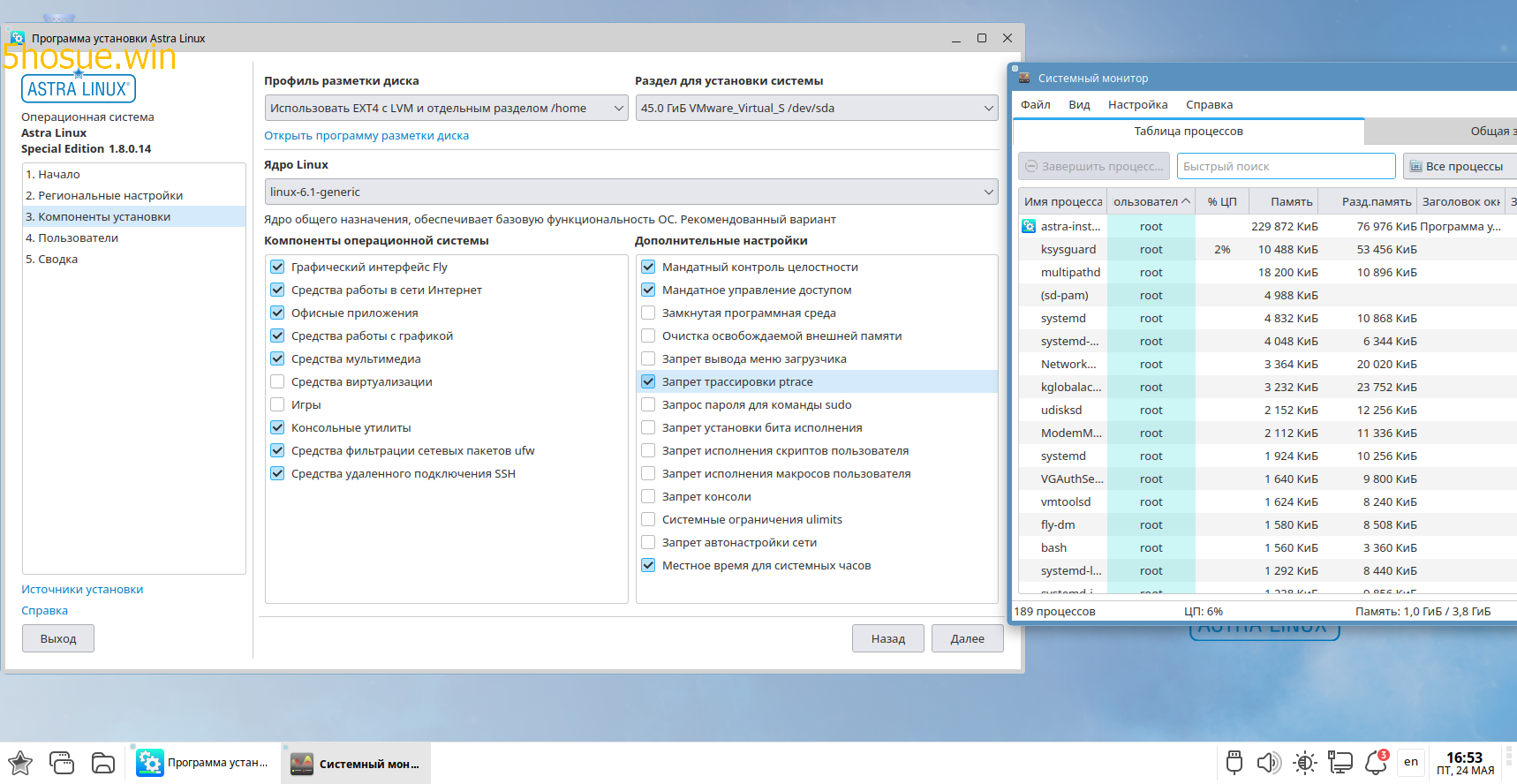1517x784 pixels.
Task: Open the All processes filter dropdown
Action: 1460,166
